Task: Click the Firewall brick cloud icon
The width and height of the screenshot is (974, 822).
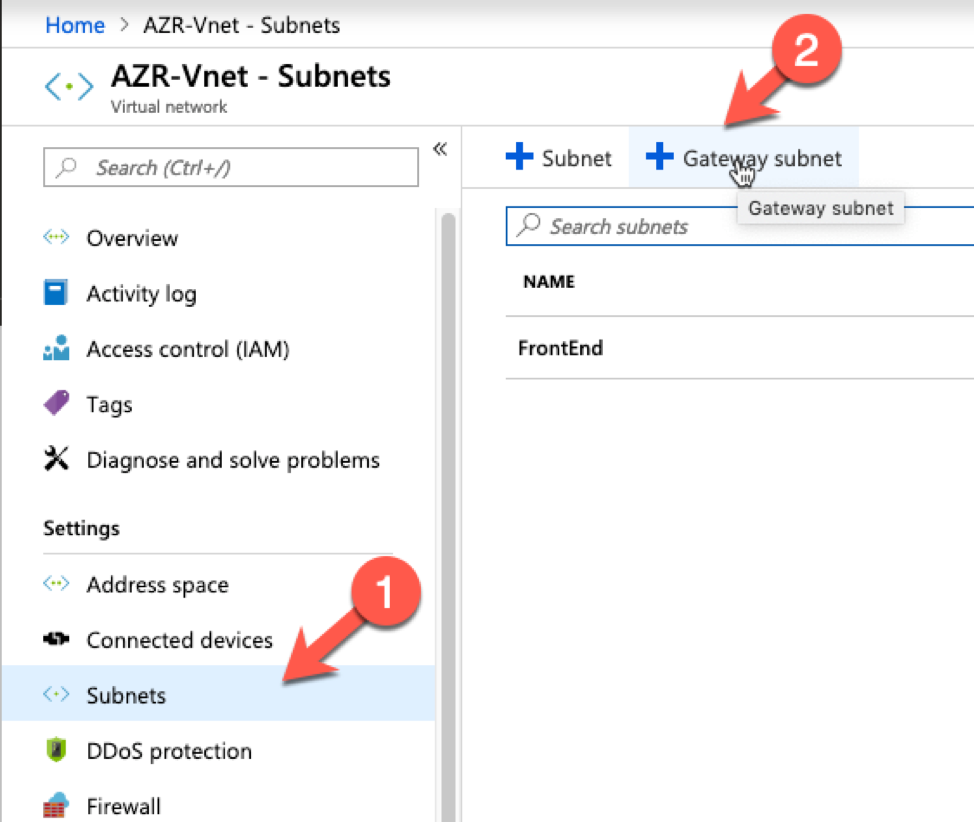Action: 56,805
